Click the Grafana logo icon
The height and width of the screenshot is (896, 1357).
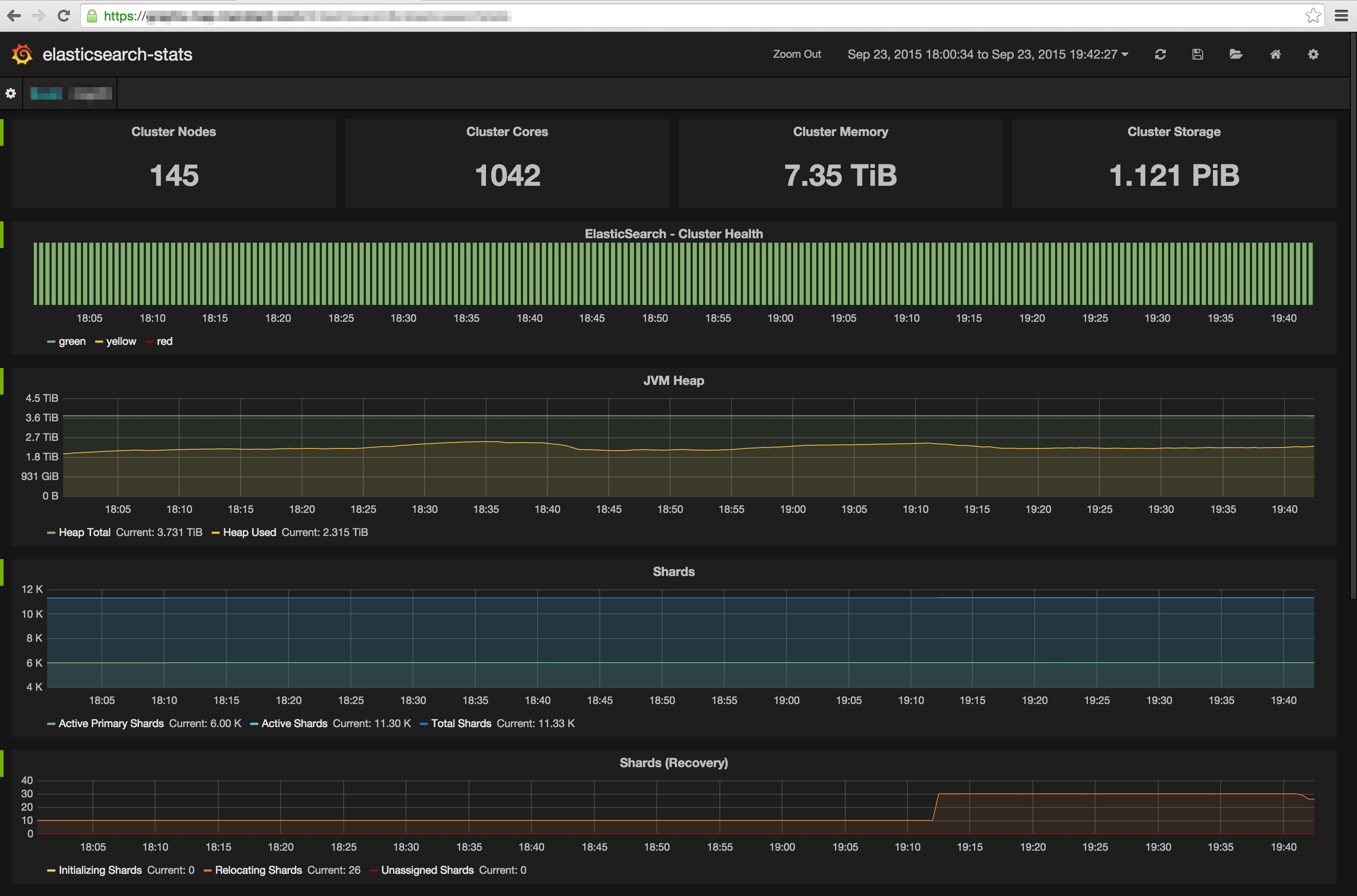click(22, 54)
